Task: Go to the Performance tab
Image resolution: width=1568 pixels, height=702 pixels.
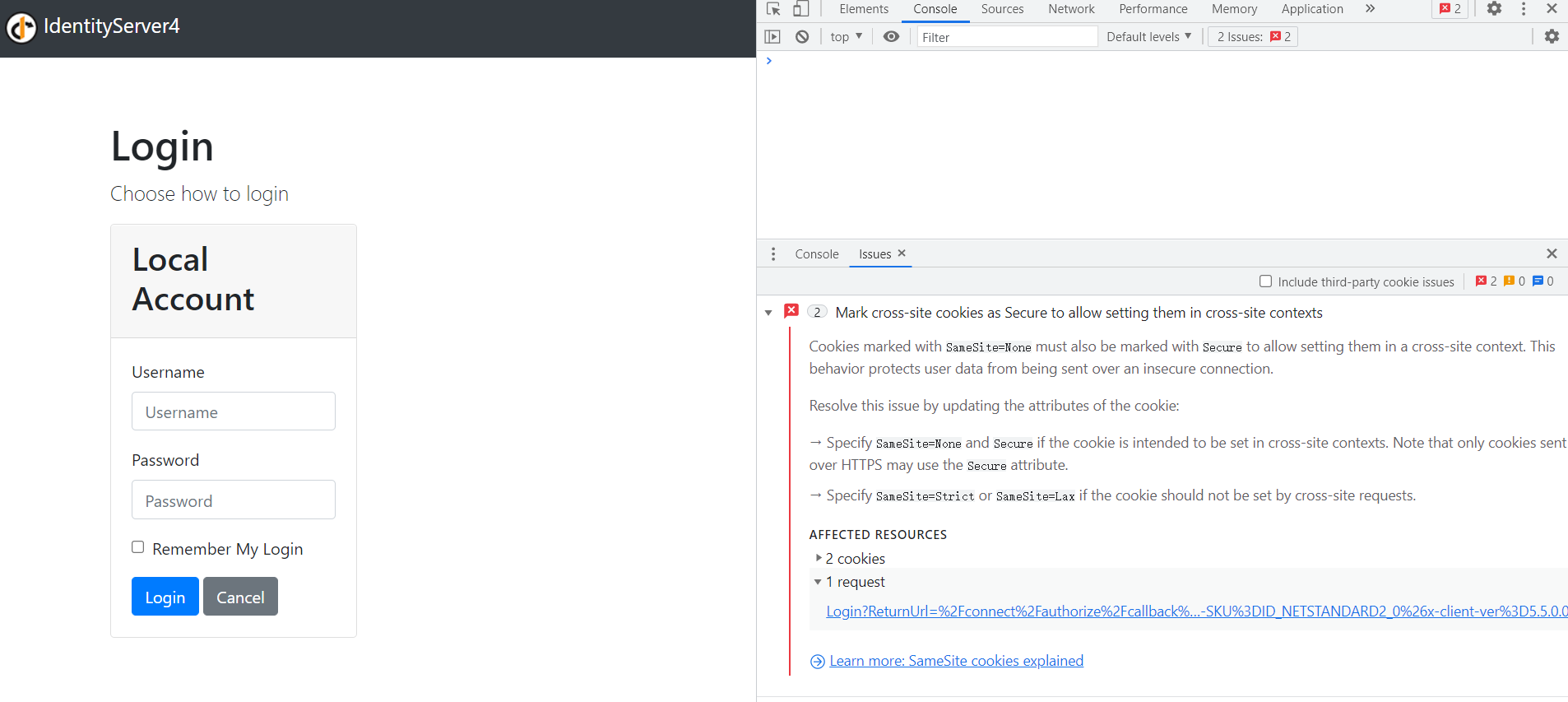Action: coord(1153,9)
